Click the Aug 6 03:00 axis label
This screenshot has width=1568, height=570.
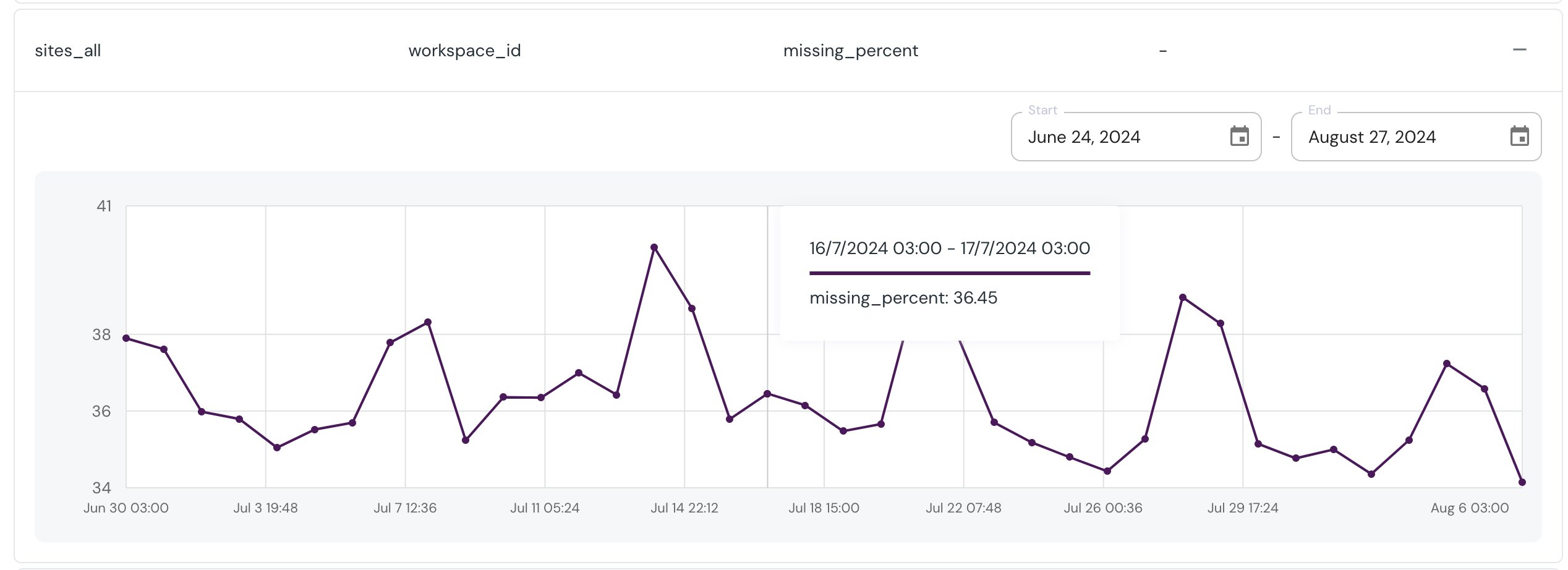coord(1470,508)
